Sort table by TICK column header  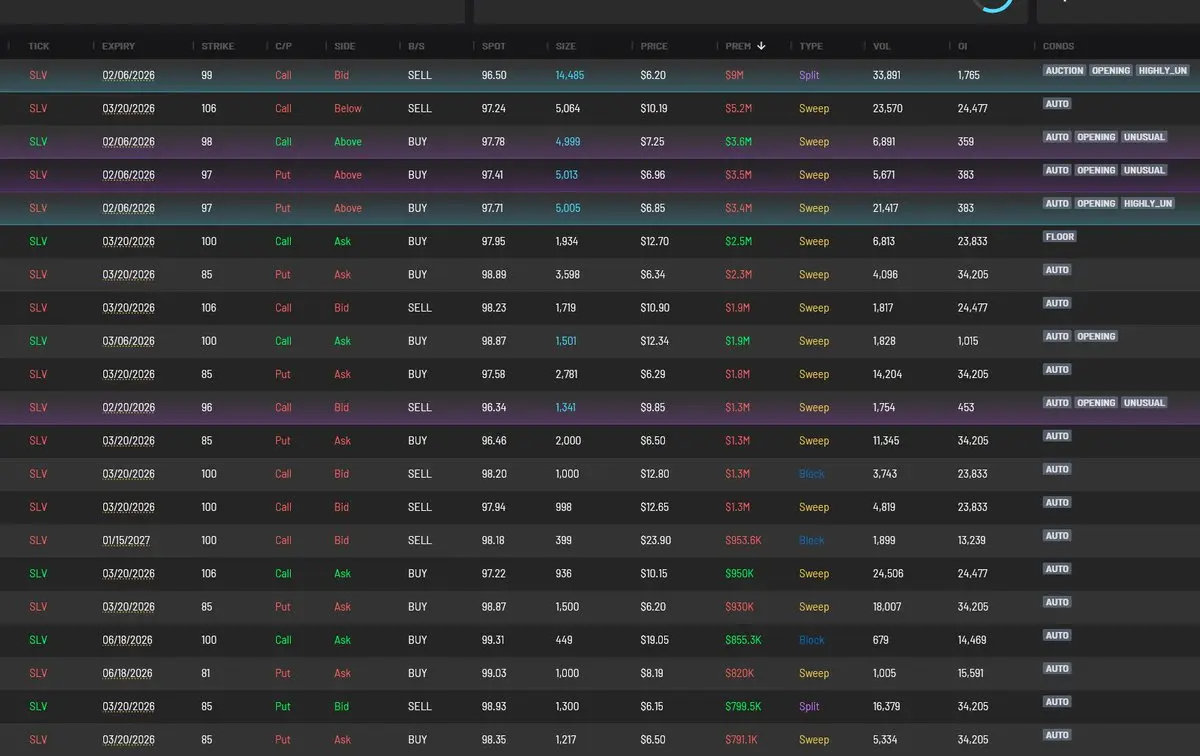[x=39, y=46]
